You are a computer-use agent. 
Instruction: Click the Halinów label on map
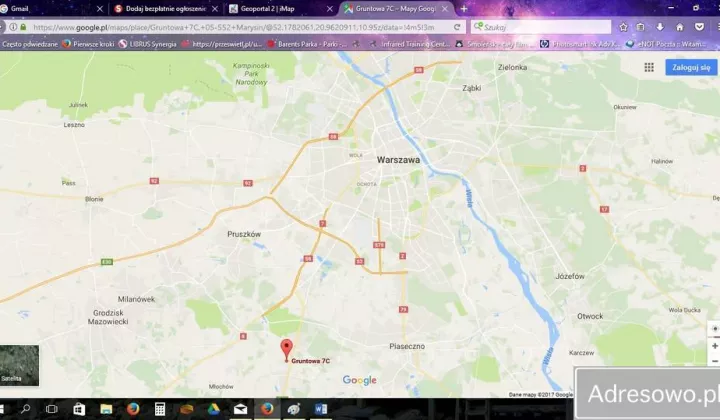tap(662, 161)
